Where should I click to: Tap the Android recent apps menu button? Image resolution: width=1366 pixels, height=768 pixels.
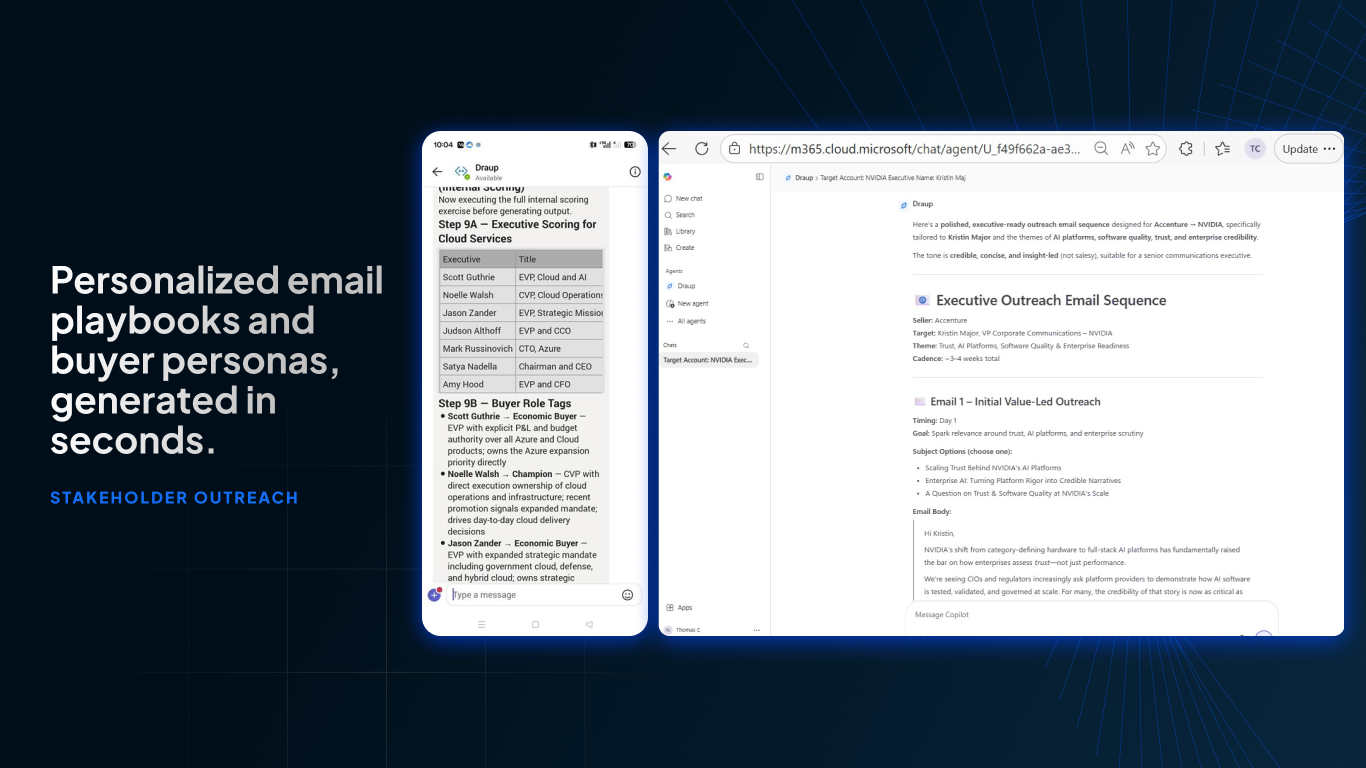481,624
